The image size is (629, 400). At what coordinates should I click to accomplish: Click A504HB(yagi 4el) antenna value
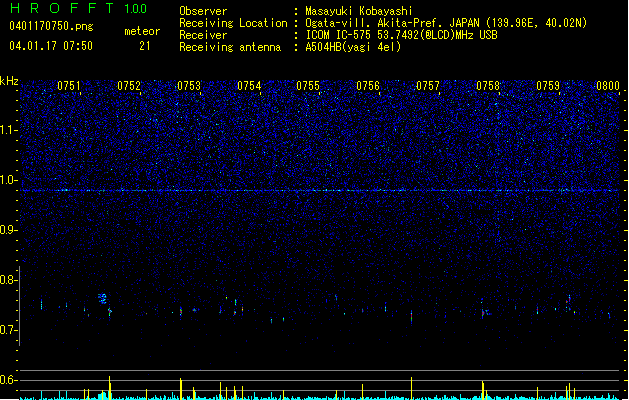point(353,47)
